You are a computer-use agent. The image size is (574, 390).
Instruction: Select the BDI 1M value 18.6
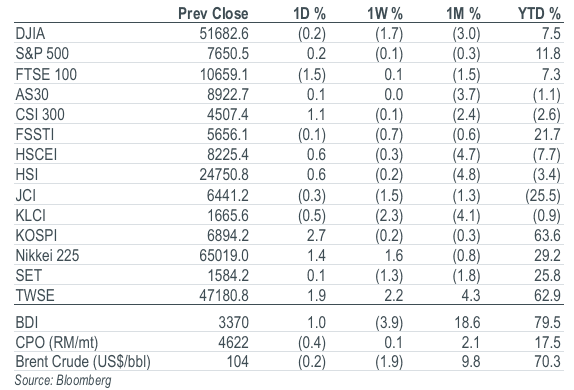point(467,322)
